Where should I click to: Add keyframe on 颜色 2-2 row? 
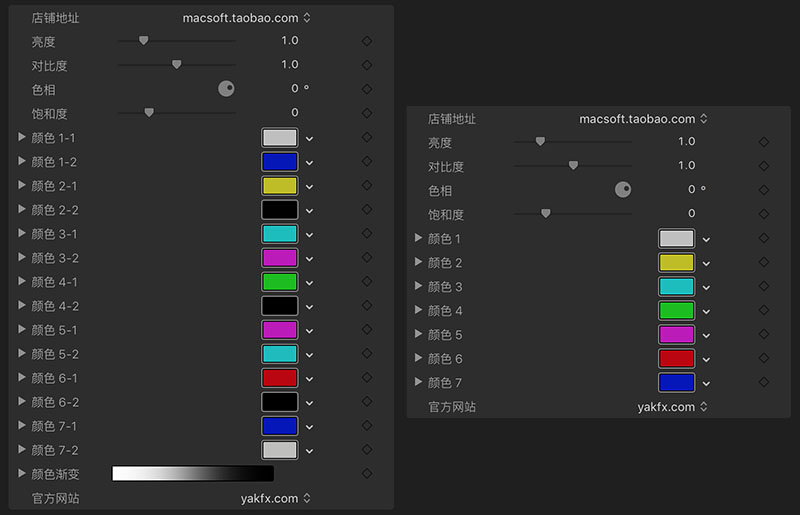coord(366,209)
